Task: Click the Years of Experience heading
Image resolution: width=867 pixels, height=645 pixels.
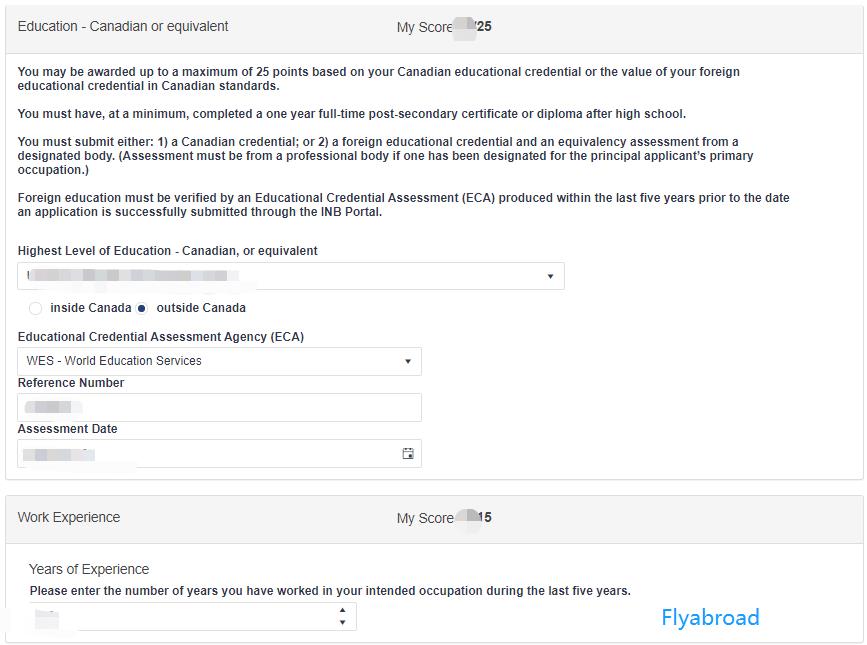Action: tap(89, 570)
